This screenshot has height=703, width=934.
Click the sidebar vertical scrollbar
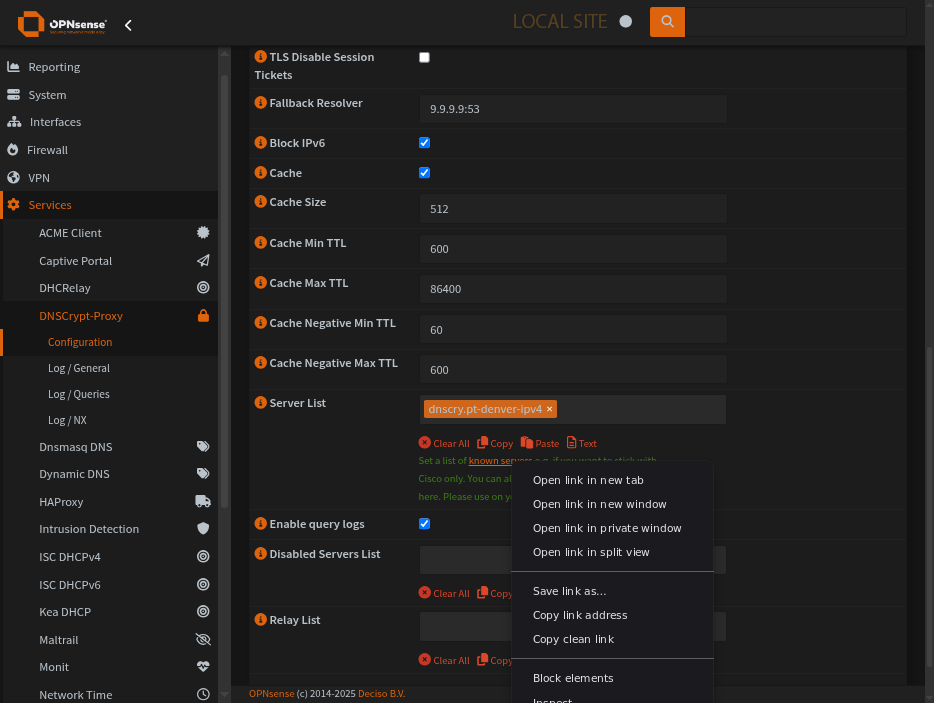tap(225, 292)
